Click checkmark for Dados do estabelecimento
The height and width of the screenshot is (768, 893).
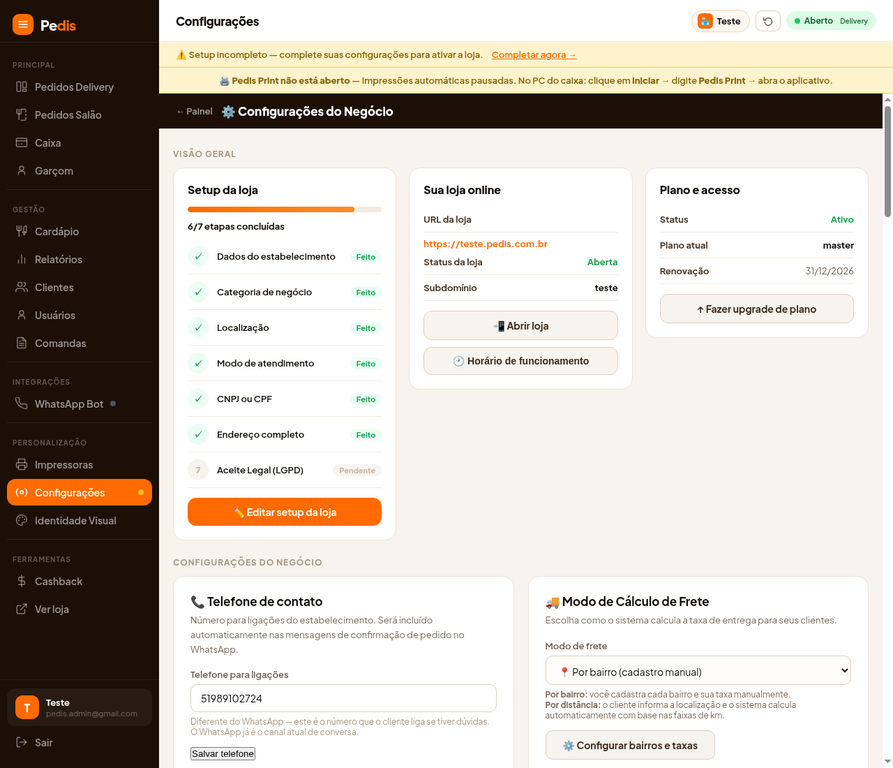198,257
